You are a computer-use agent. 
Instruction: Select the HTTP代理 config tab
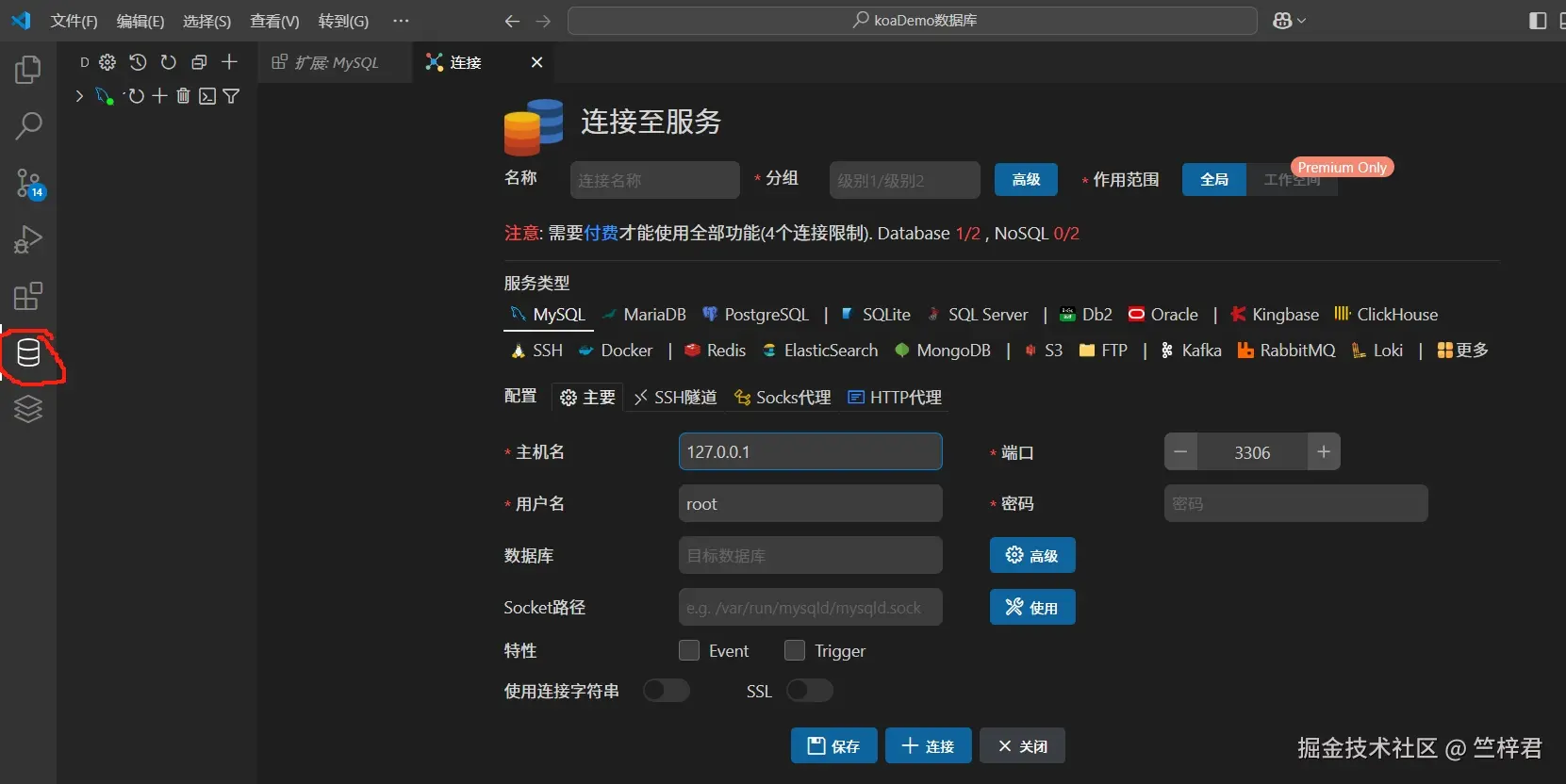pos(895,398)
